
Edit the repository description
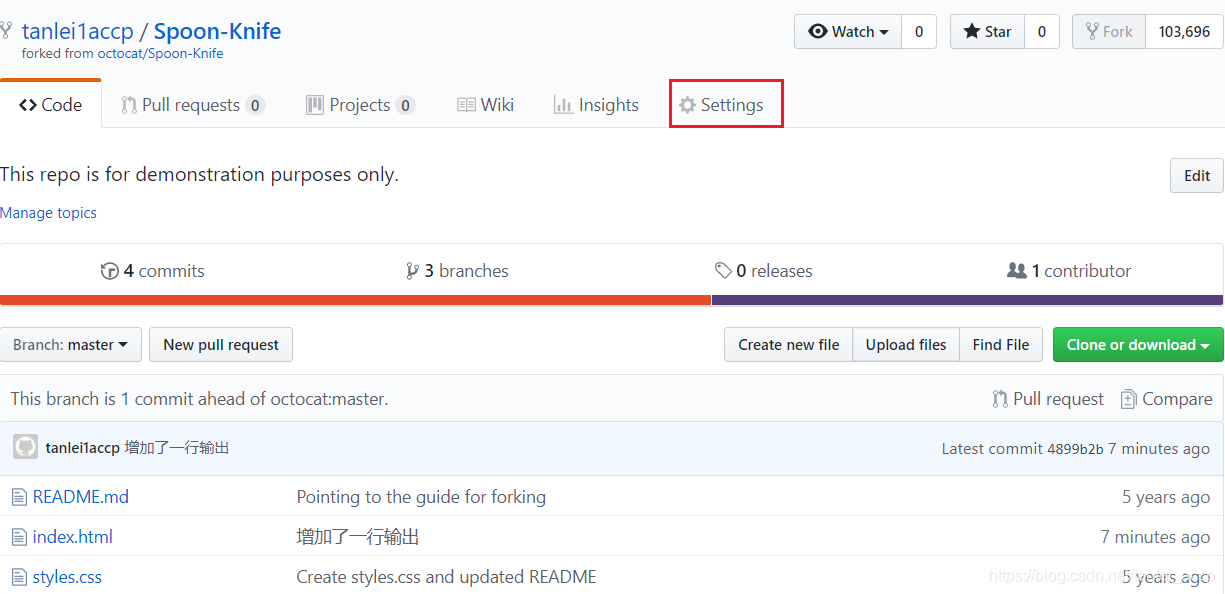point(1197,175)
